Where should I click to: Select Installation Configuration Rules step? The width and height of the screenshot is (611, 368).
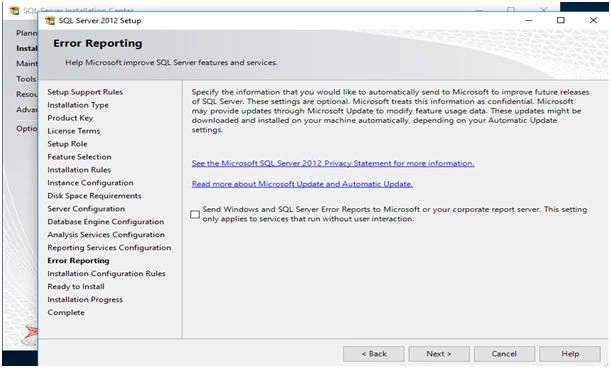pos(106,274)
